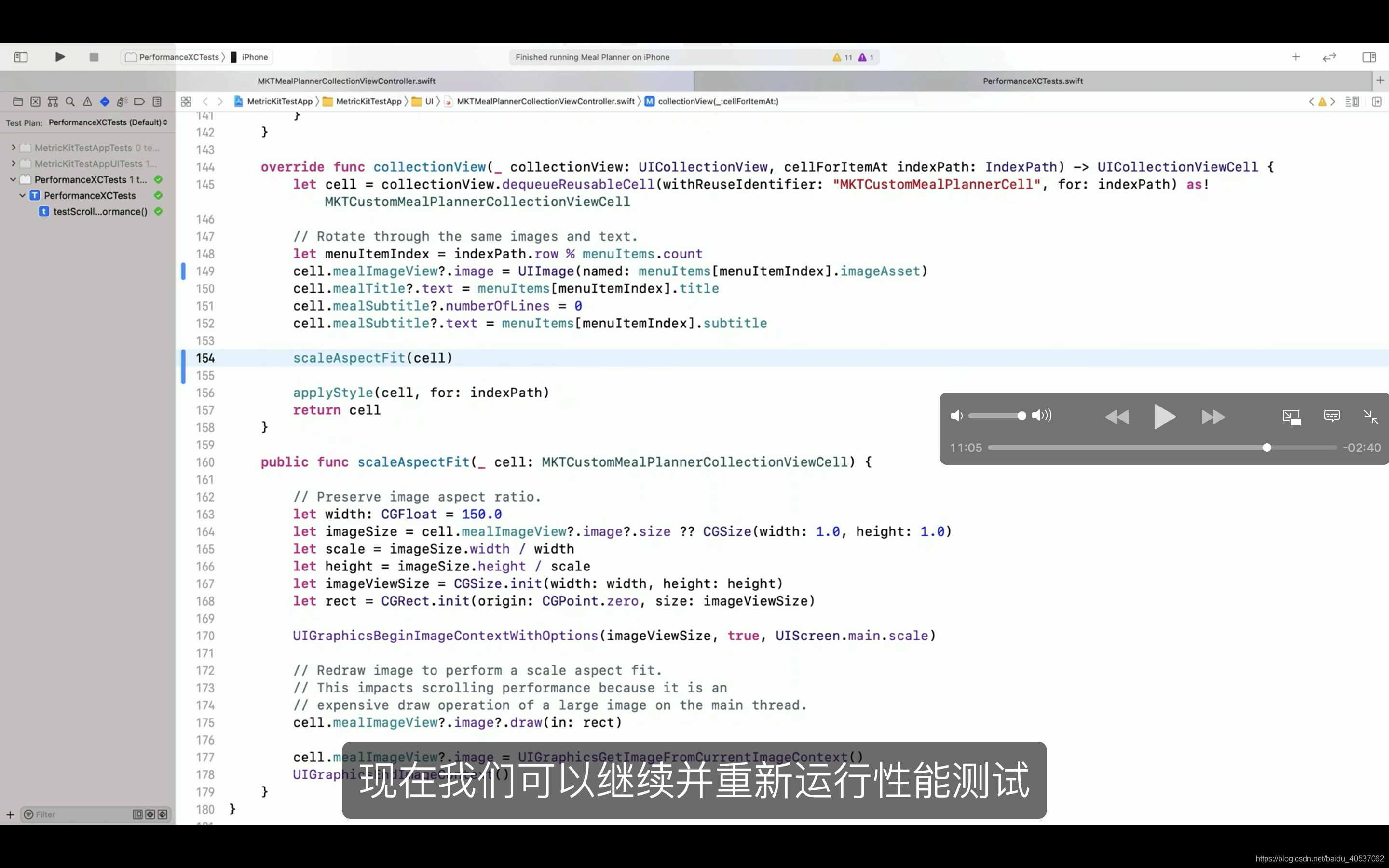Switch to MKTMealPlannerCollectionViewController.swift tab
The image size is (1389, 868).
click(x=347, y=81)
